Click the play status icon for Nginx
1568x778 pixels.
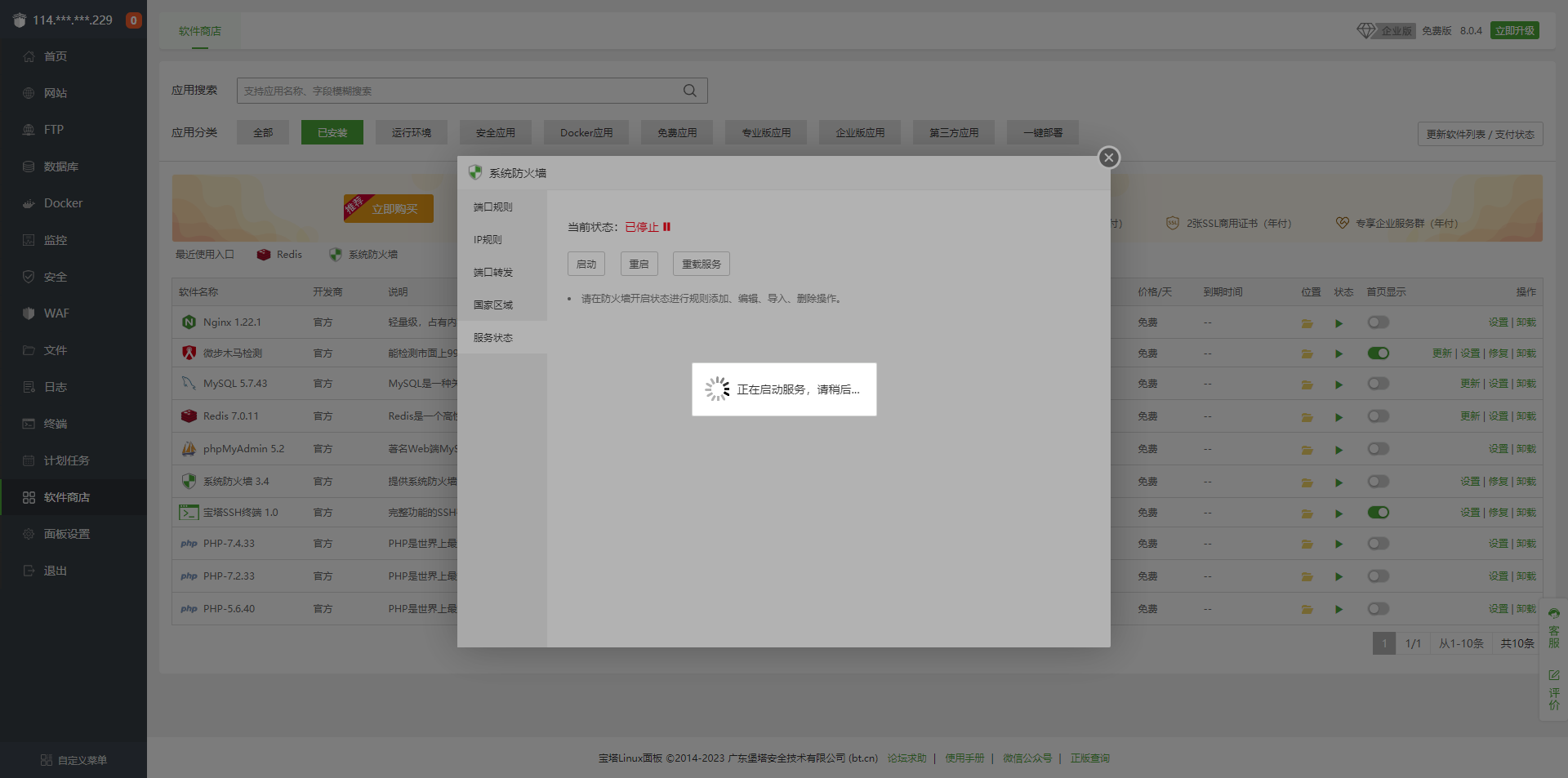tap(1339, 323)
